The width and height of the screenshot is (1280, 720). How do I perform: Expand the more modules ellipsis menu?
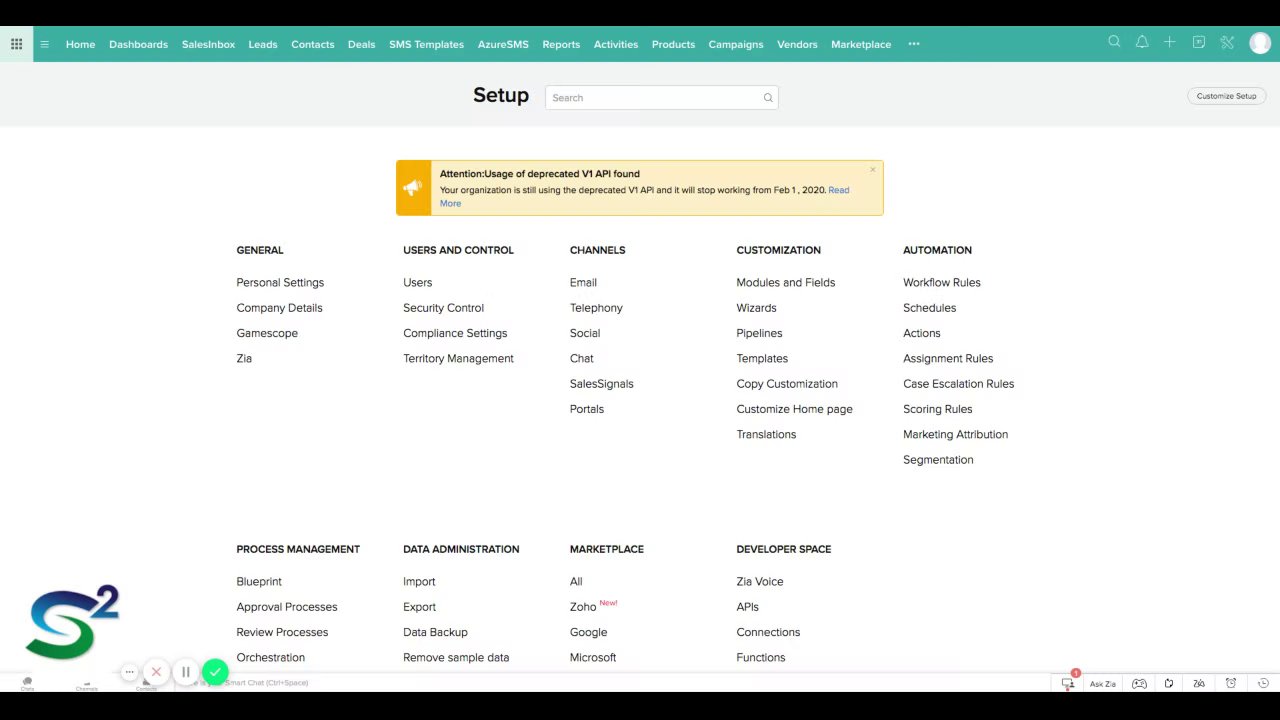pyautogui.click(x=914, y=44)
